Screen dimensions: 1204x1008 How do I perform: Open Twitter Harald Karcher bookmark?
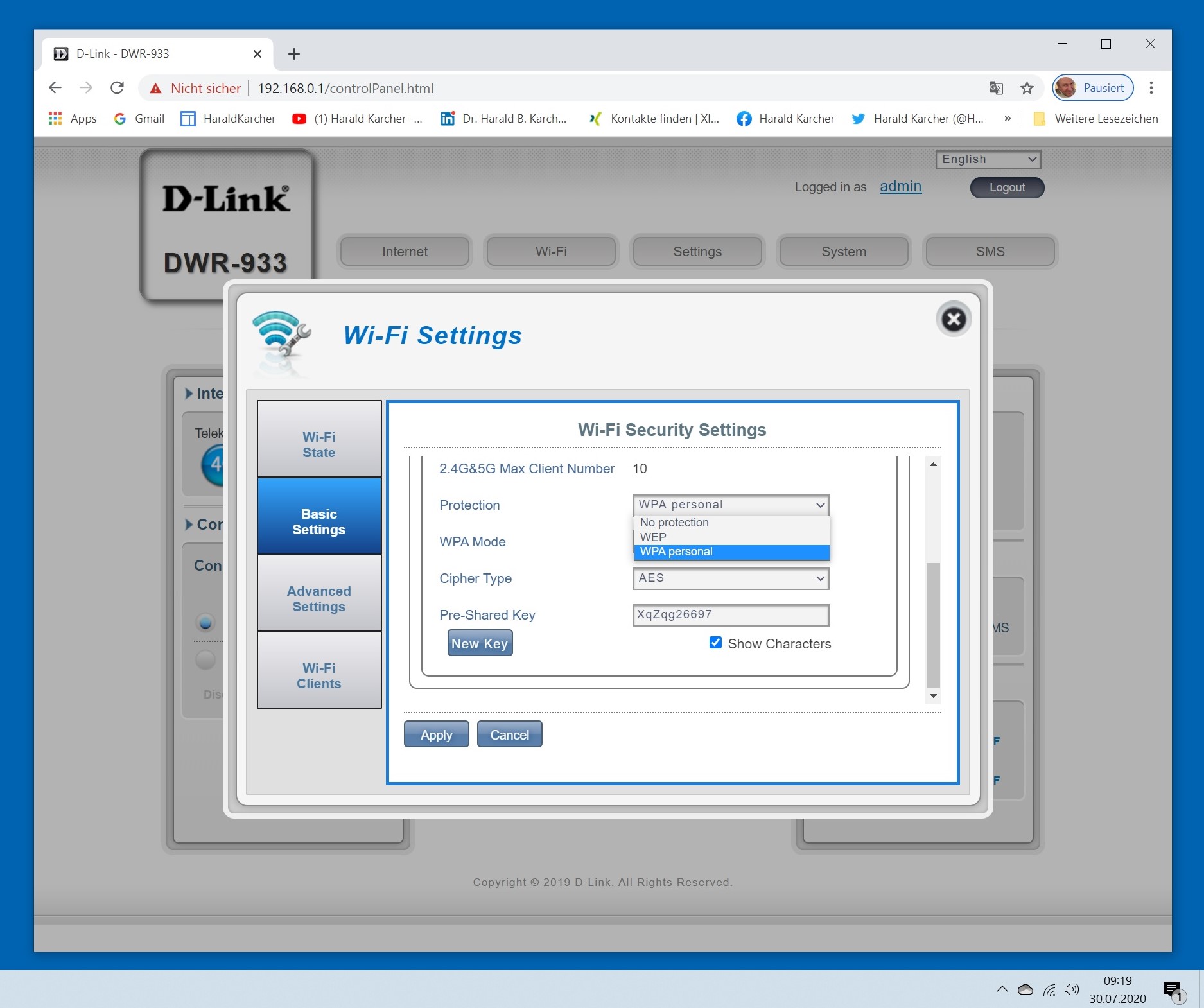(x=918, y=119)
